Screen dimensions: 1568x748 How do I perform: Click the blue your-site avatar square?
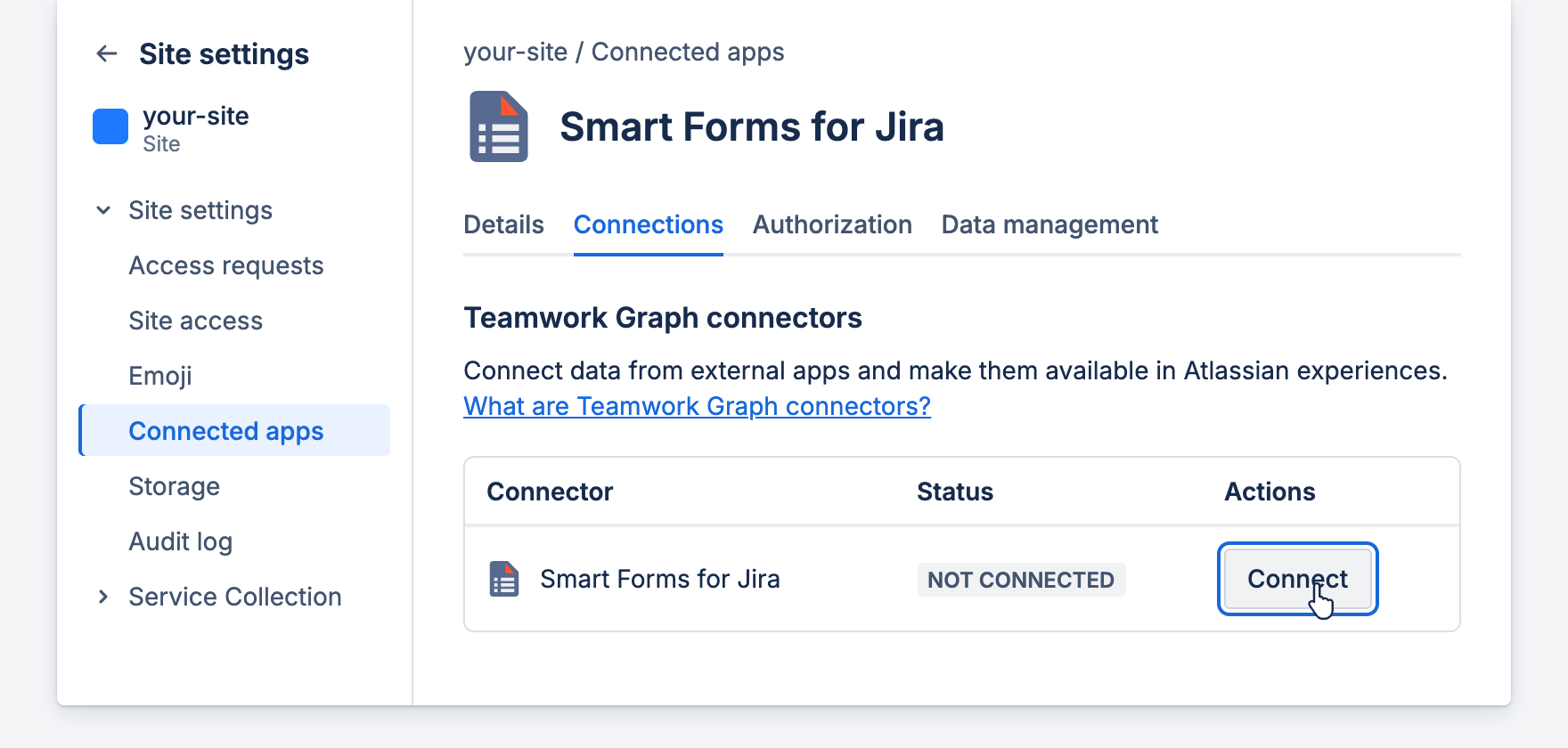coord(110,126)
